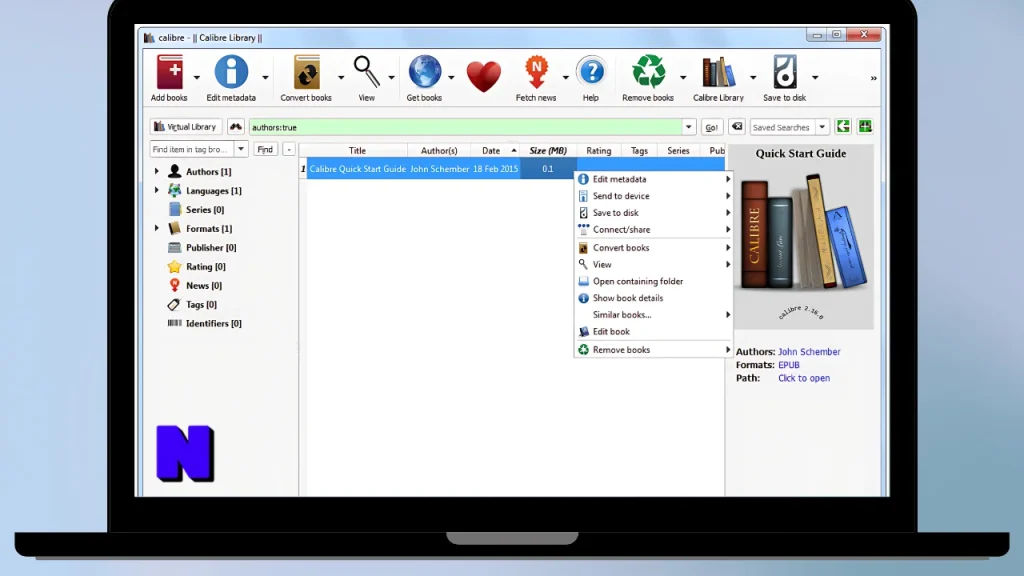
Task: Choose View in context menu
Action: 652,264
